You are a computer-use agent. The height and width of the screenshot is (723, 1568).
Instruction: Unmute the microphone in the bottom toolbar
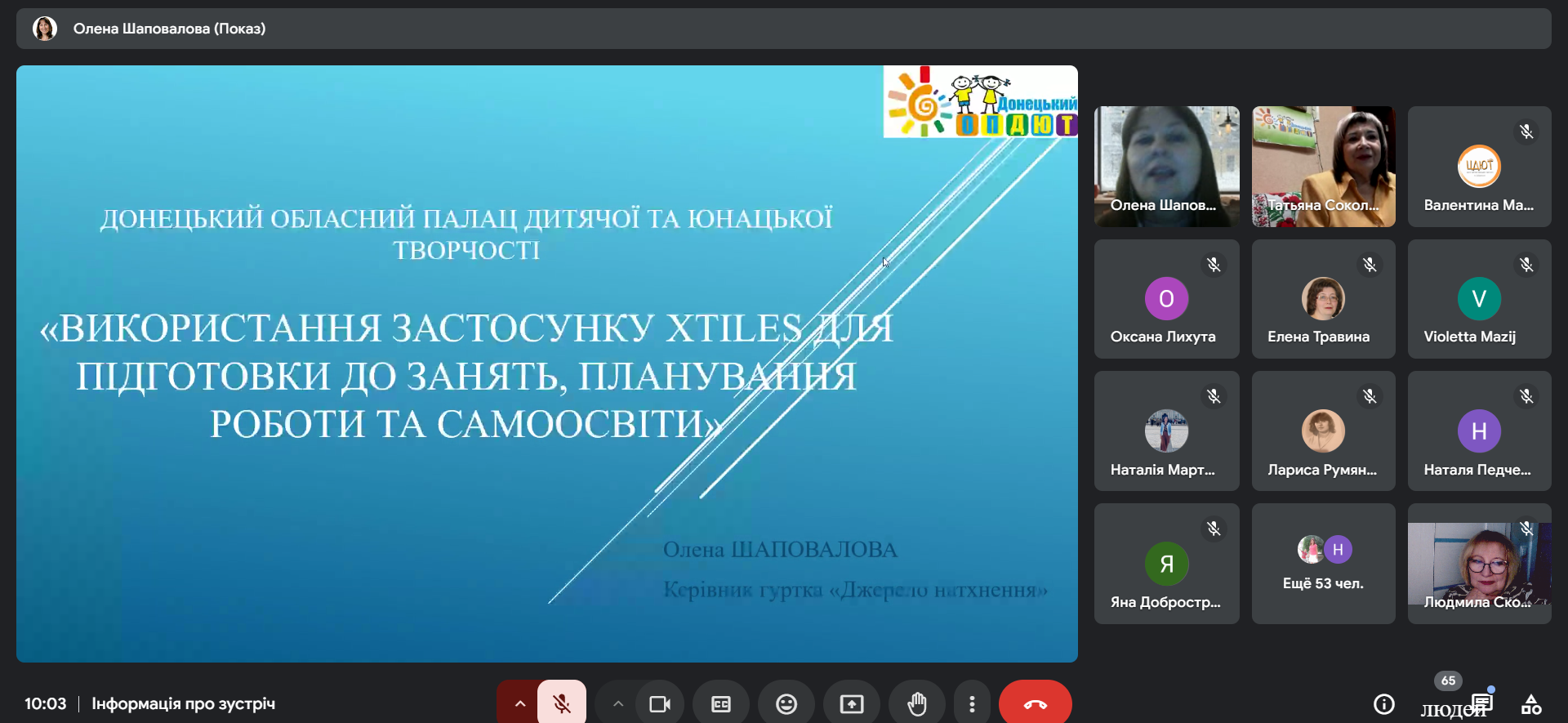562,703
